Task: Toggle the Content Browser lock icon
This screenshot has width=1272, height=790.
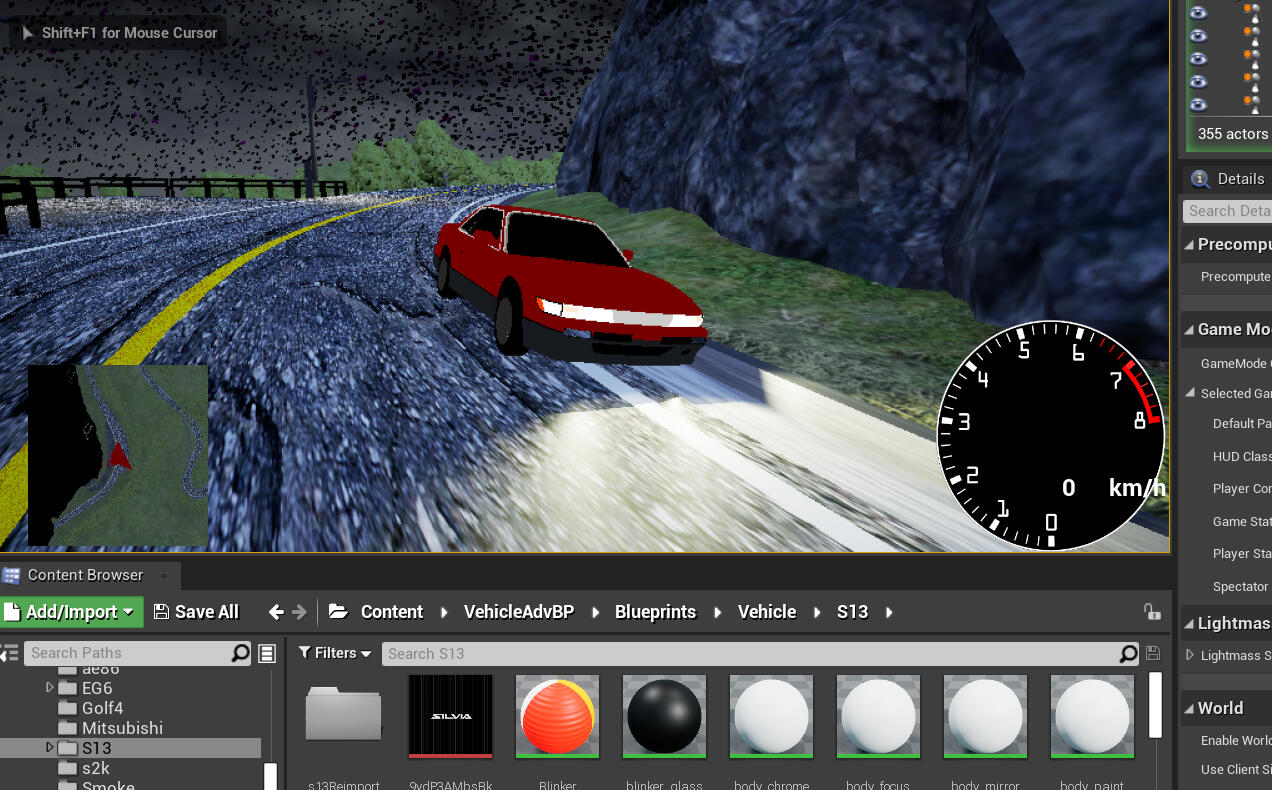Action: click(x=1152, y=612)
